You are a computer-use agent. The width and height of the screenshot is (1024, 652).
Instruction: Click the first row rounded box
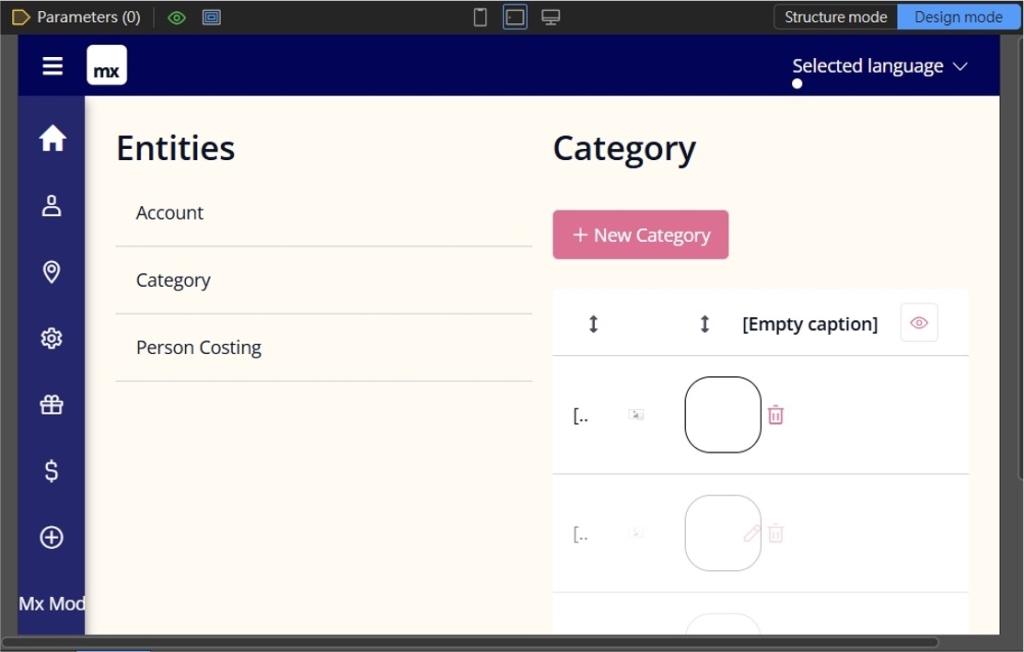[723, 415]
